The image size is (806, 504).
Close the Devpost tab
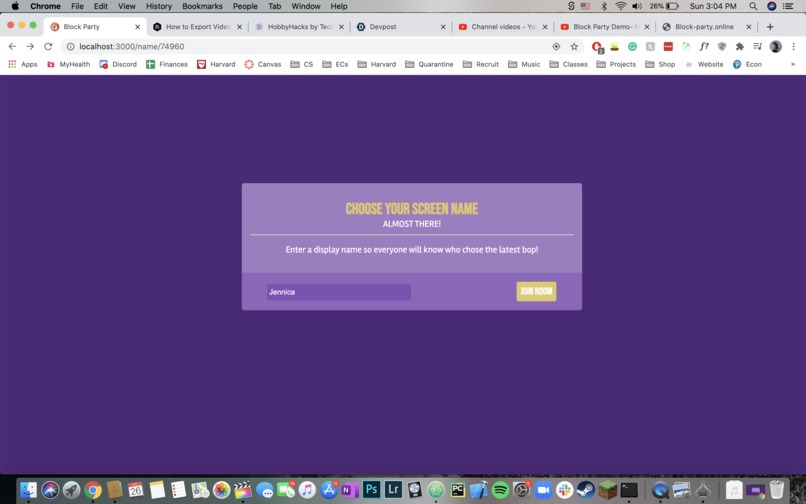(443, 27)
